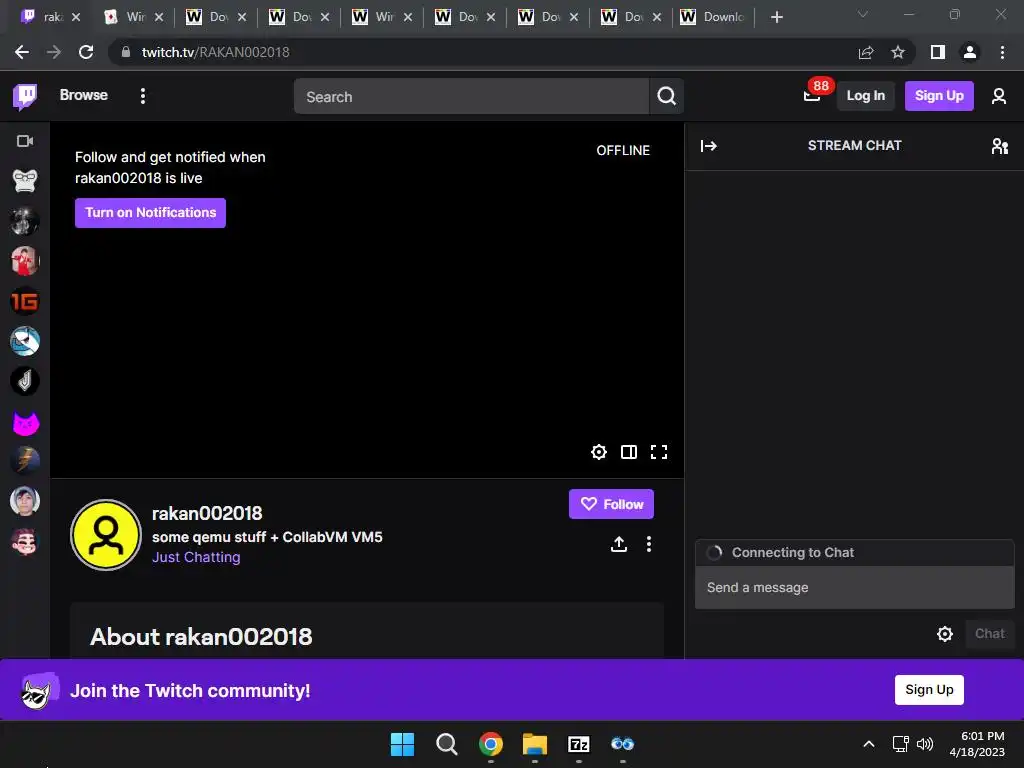Viewport: 1024px width, 768px height.
Task: Open the user profile icon at top right
Action: click(x=999, y=96)
